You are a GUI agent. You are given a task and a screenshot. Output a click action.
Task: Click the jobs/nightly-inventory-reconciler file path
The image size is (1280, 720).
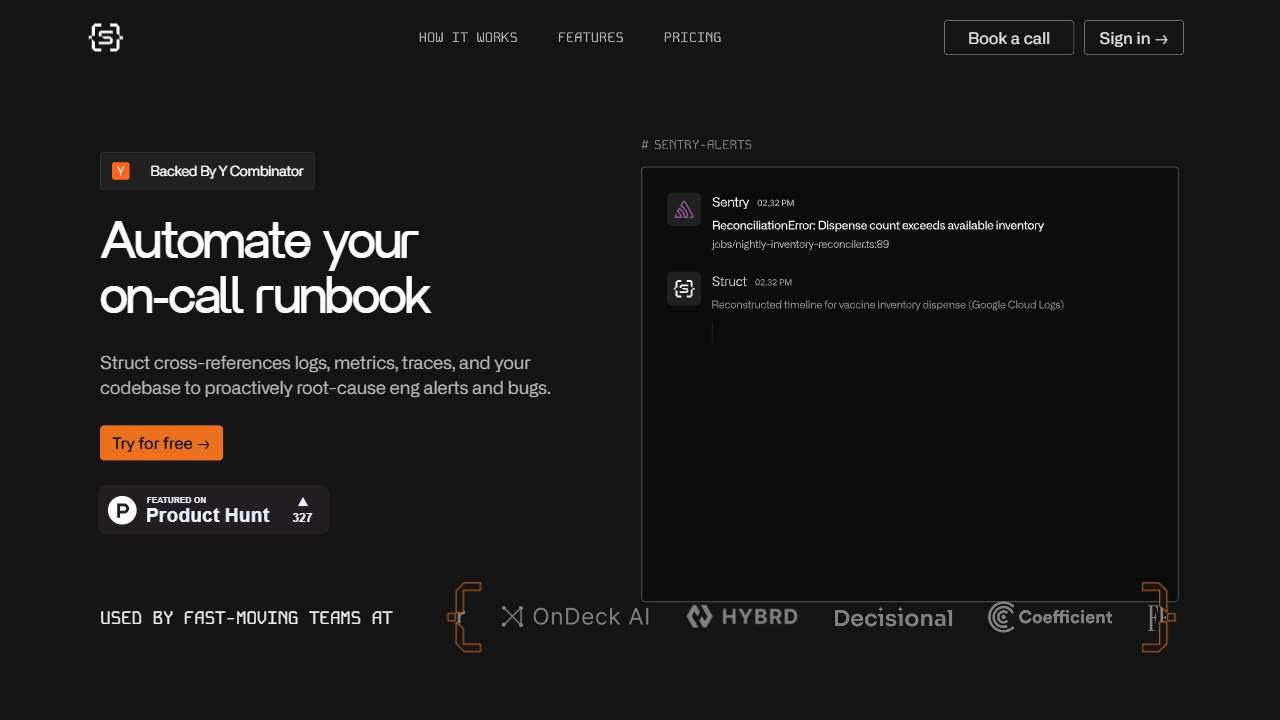800,244
